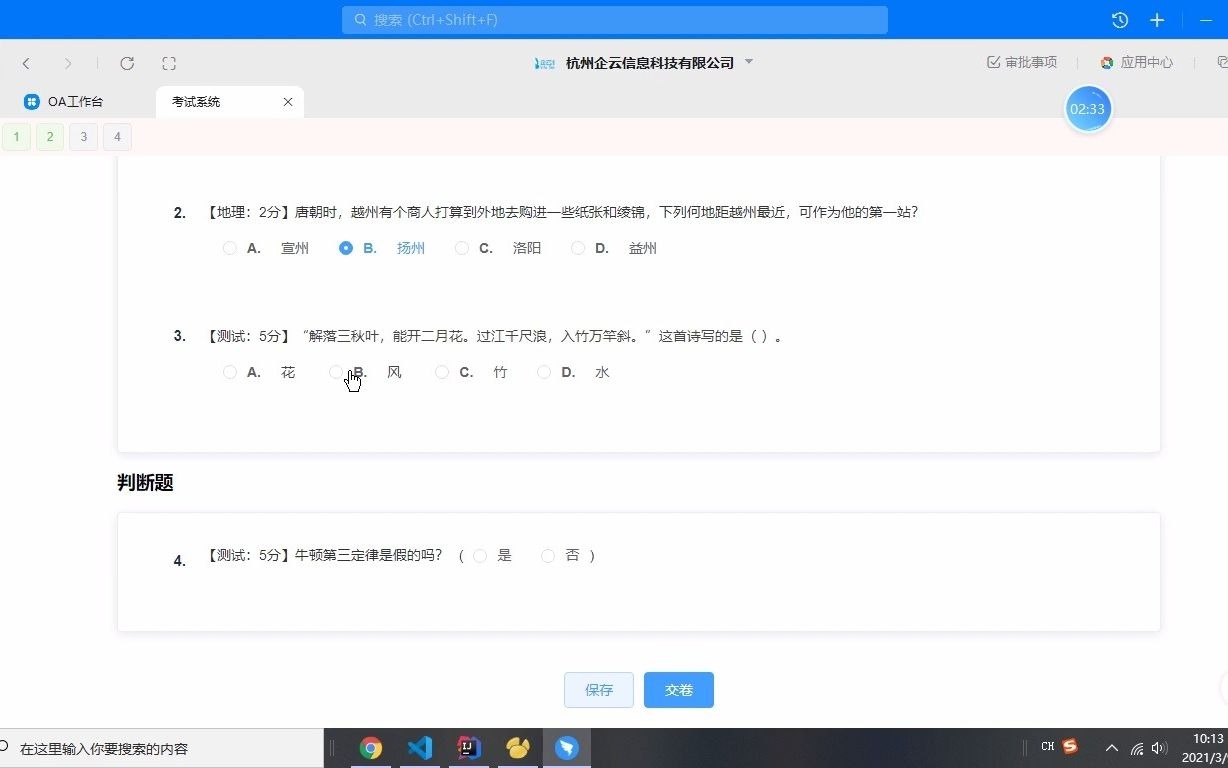Click the fullscreen icon next to refresh
This screenshot has width=1228, height=768.
pyautogui.click(x=169, y=63)
